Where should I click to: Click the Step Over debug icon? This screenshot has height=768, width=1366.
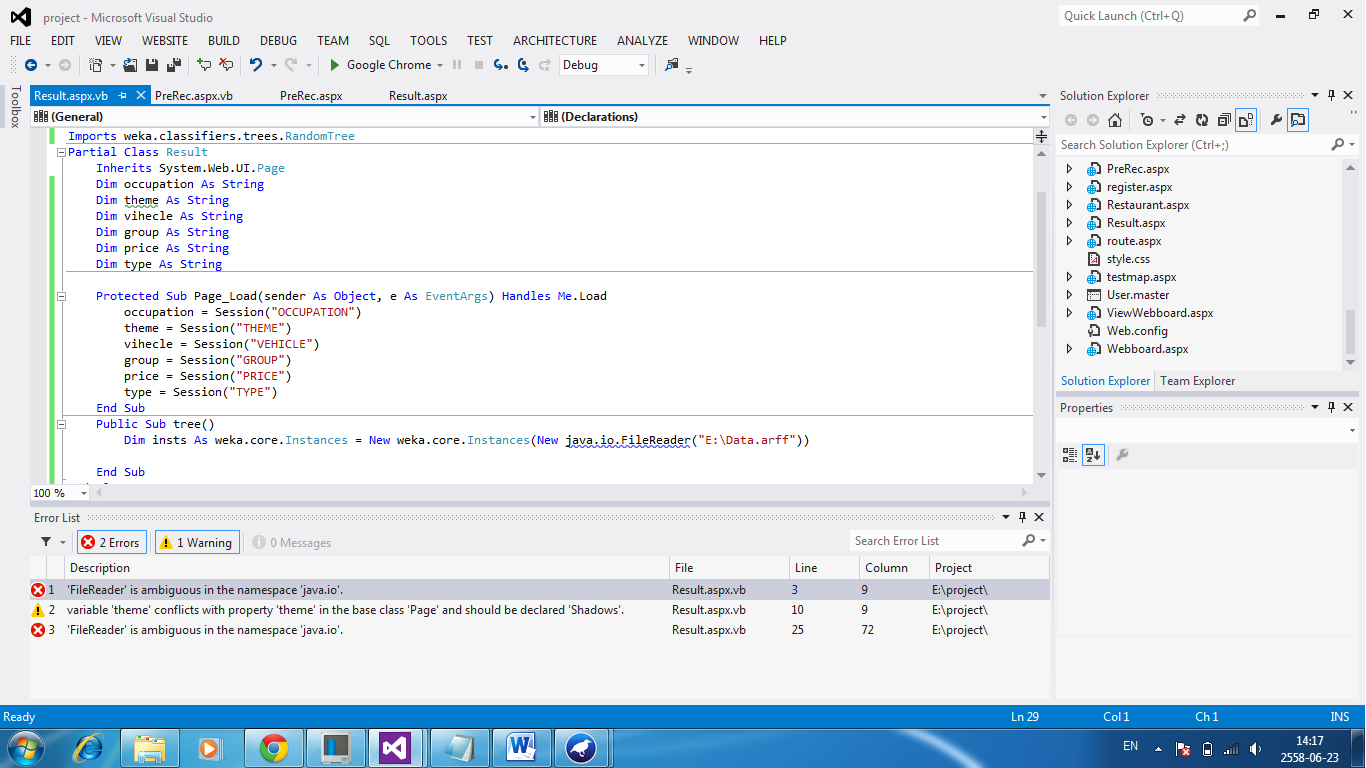point(523,65)
